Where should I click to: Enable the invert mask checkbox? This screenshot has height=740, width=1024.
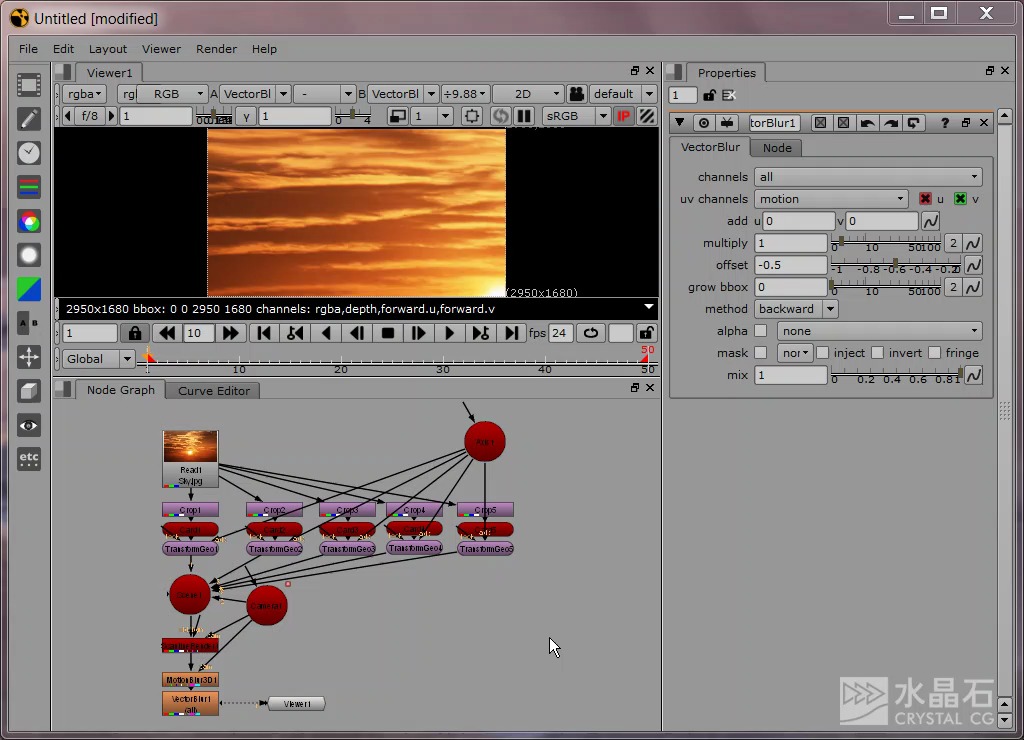877,353
